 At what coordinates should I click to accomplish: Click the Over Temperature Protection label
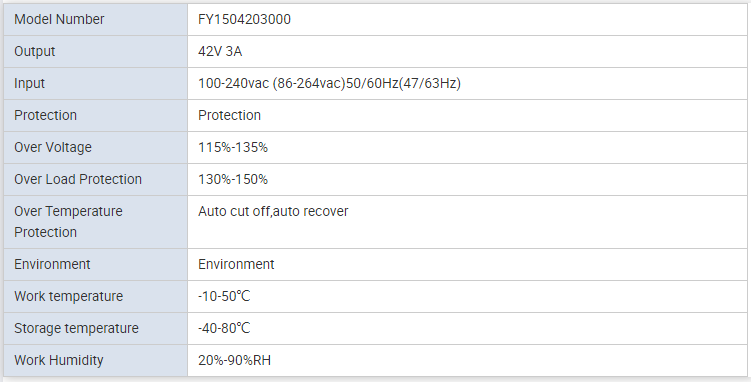[x=68, y=222]
